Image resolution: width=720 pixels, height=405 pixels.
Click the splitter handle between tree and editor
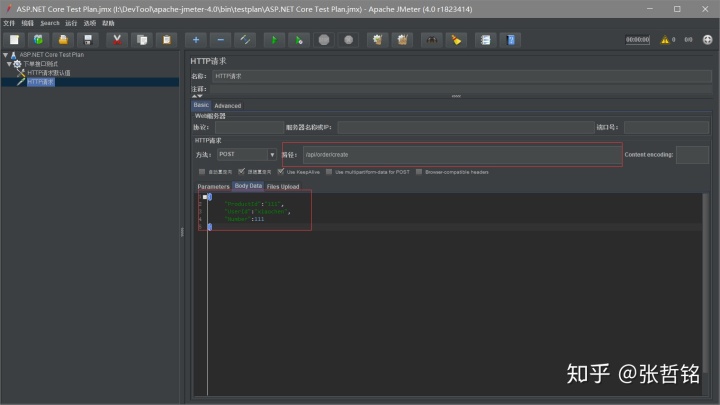pos(182,232)
